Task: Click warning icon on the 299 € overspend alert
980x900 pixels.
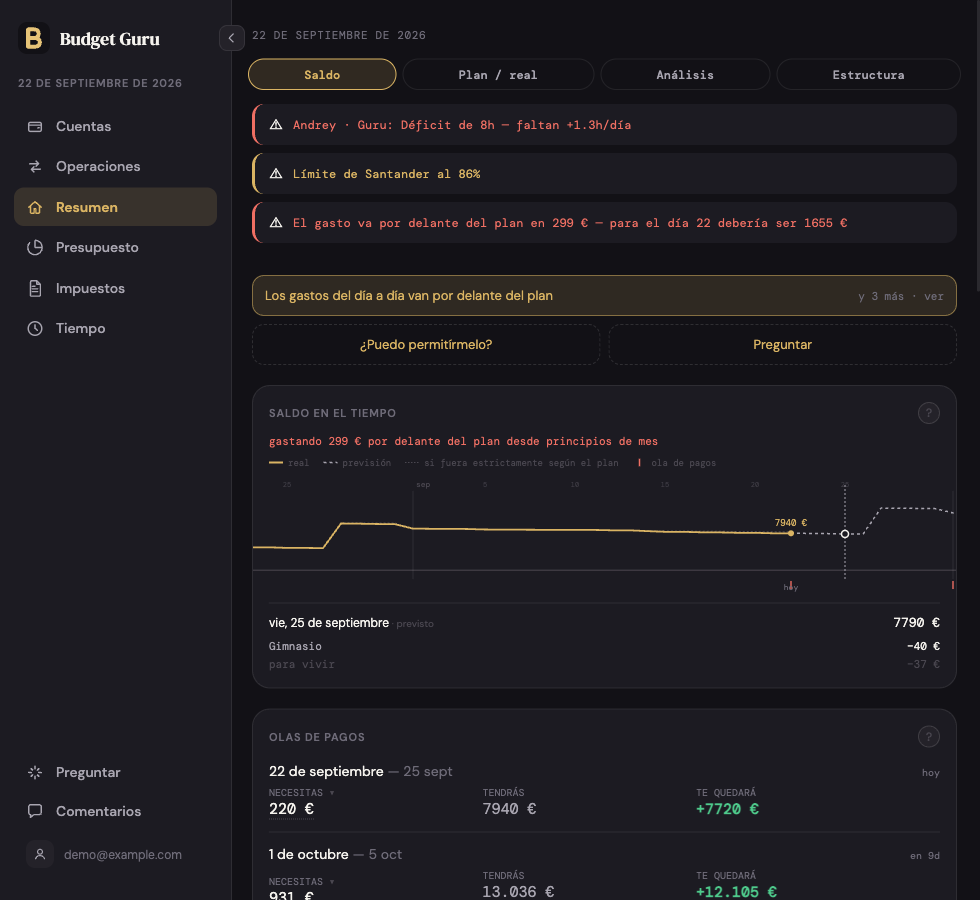Action: (x=276, y=222)
